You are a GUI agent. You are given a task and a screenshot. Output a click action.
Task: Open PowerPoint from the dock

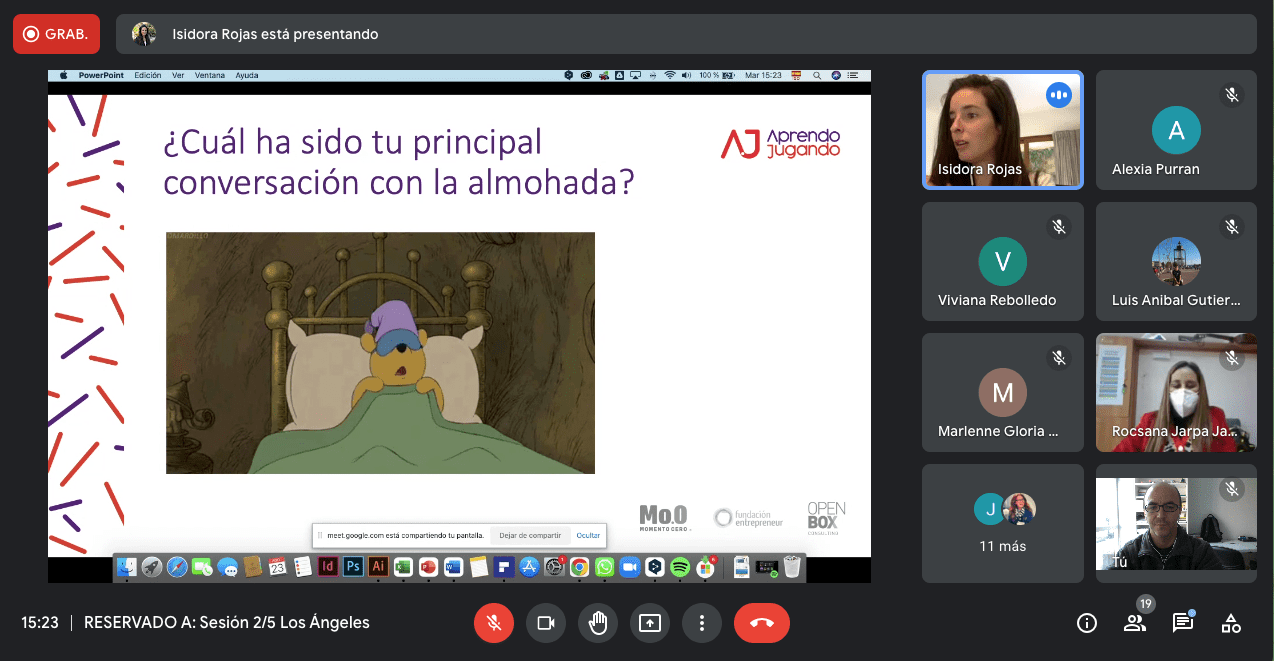[x=428, y=567]
